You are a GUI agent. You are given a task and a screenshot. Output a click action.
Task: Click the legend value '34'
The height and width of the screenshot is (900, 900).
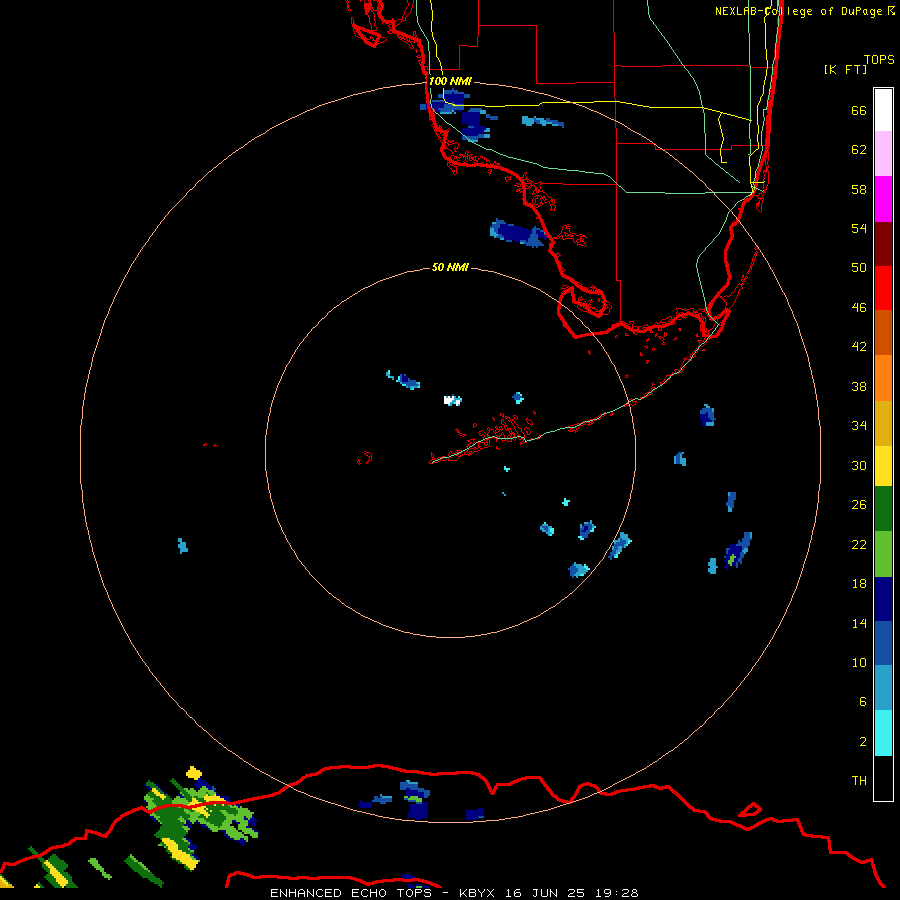click(859, 426)
